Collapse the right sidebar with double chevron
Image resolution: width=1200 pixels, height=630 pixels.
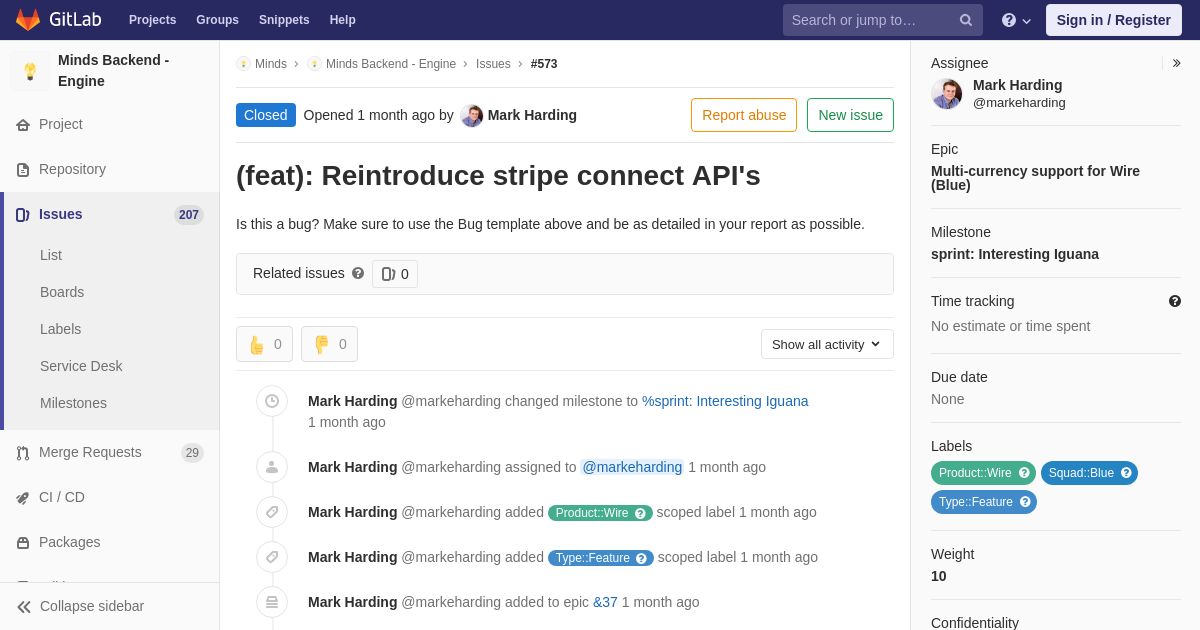(1176, 63)
